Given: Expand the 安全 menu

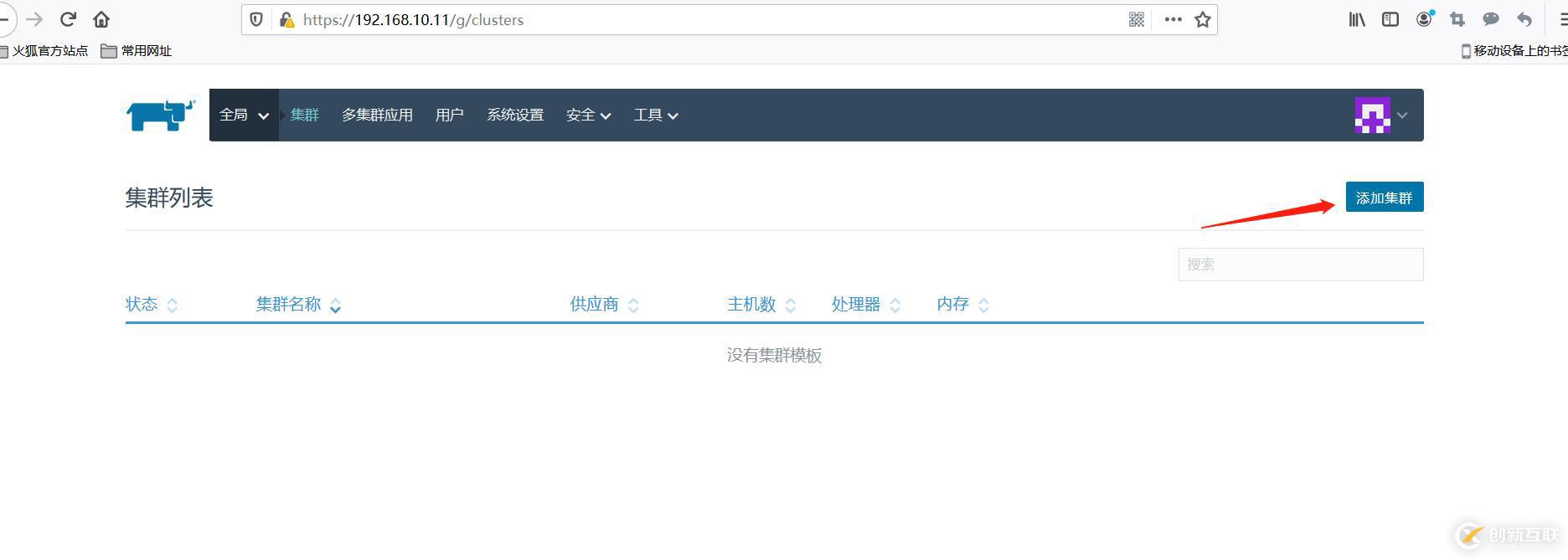Looking at the screenshot, I should [588, 115].
